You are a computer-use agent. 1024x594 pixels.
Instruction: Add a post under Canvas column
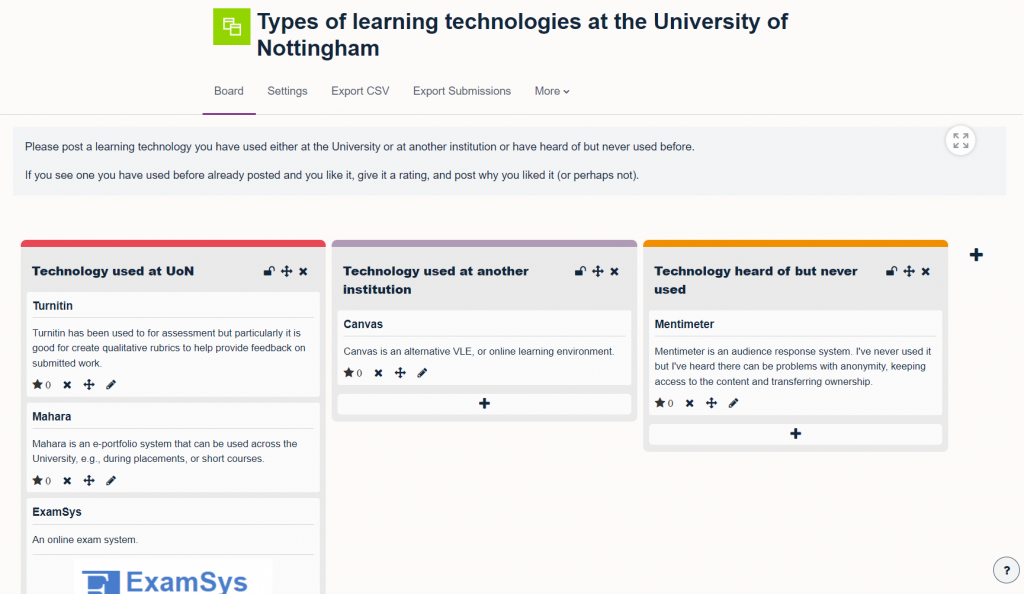pyautogui.click(x=485, y=403)
